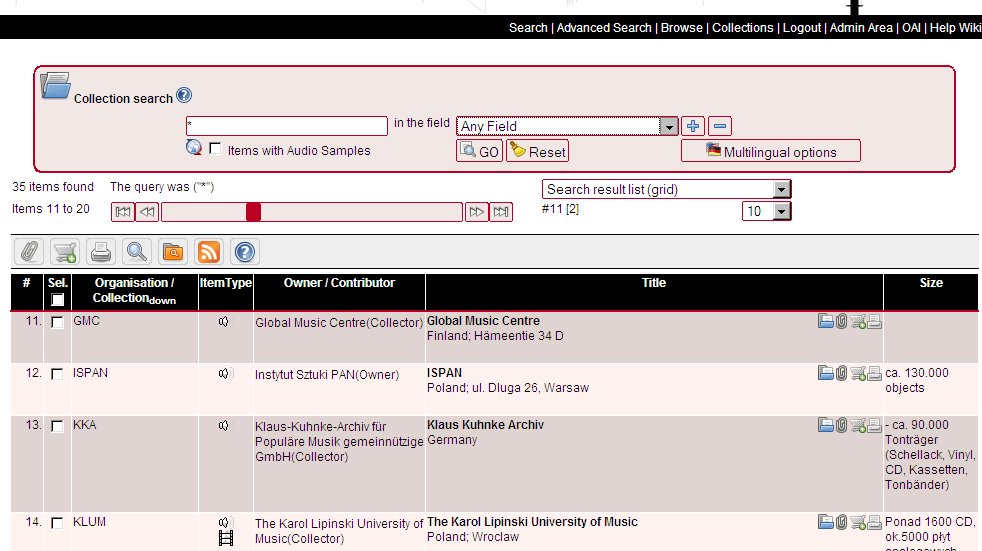
Task: Open the Collections menu item
Action: click(743, 28)
